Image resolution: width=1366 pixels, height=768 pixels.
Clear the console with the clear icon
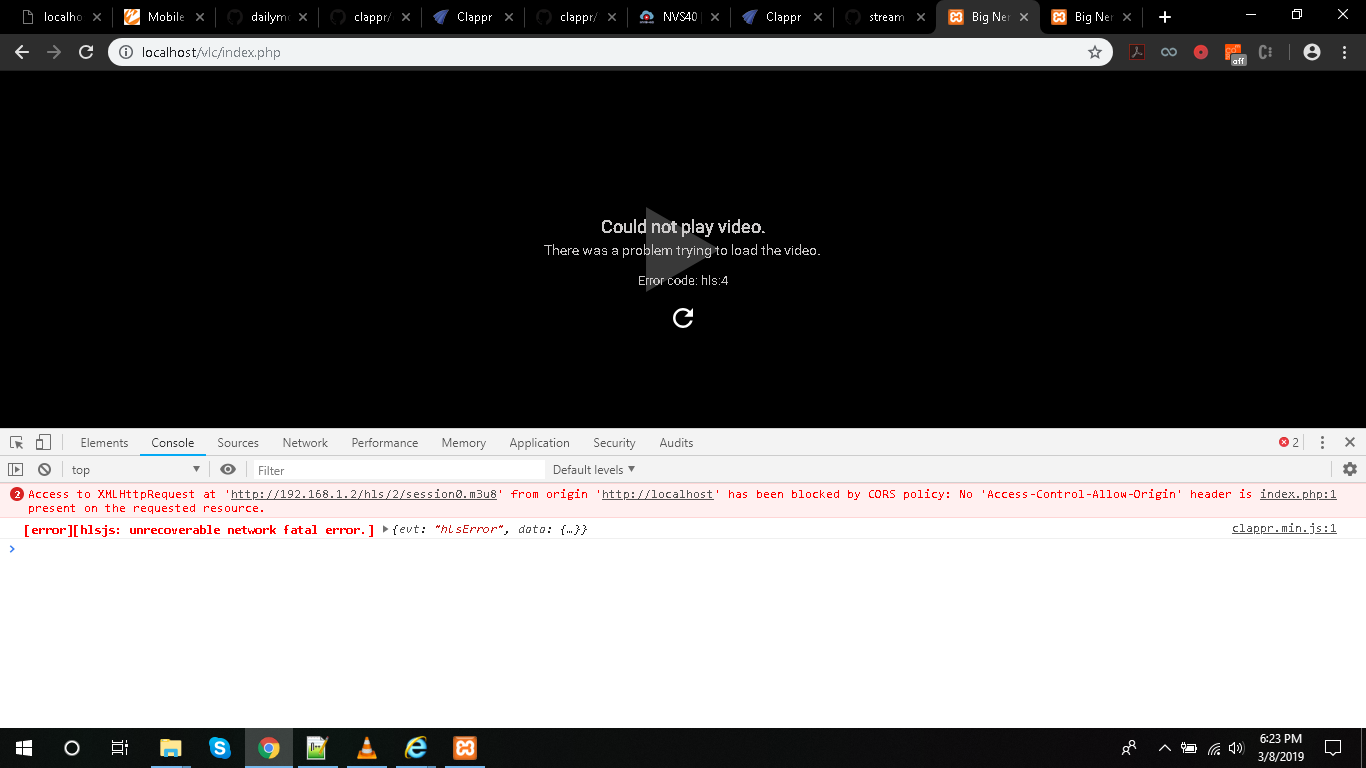[x=43, y=469]
